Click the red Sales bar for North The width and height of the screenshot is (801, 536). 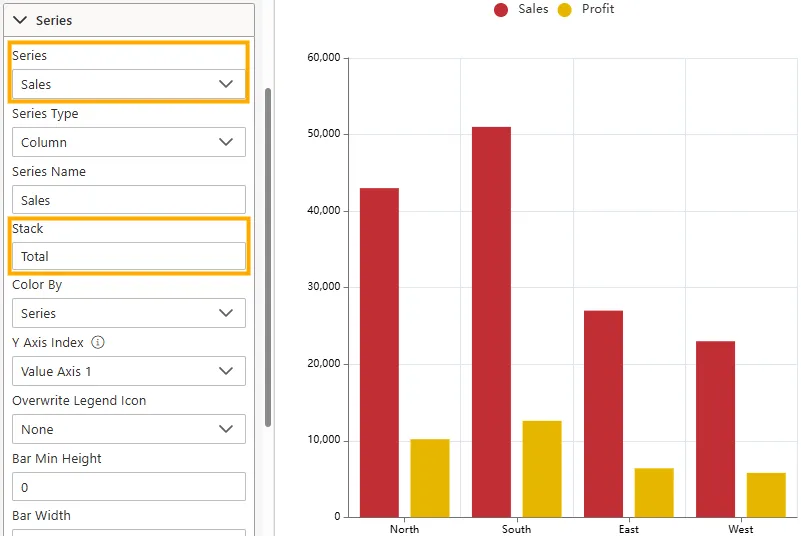tap(379, 350)
